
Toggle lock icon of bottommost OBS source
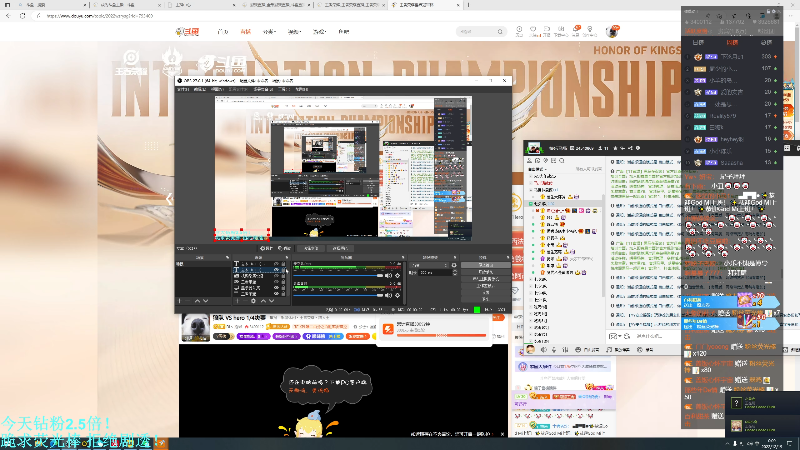(283, 293)
